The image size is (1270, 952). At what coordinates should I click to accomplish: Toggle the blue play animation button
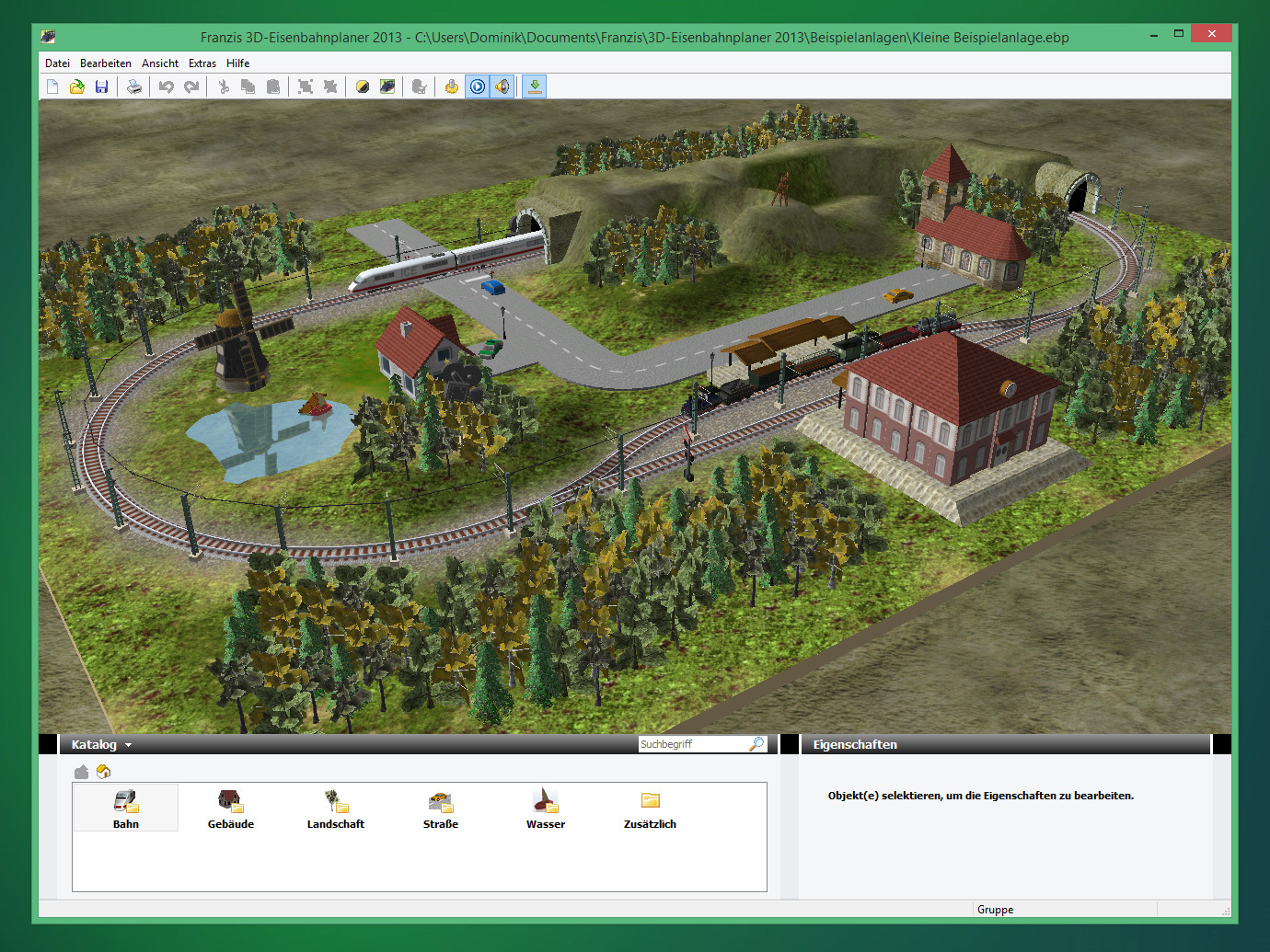point(478,86)
